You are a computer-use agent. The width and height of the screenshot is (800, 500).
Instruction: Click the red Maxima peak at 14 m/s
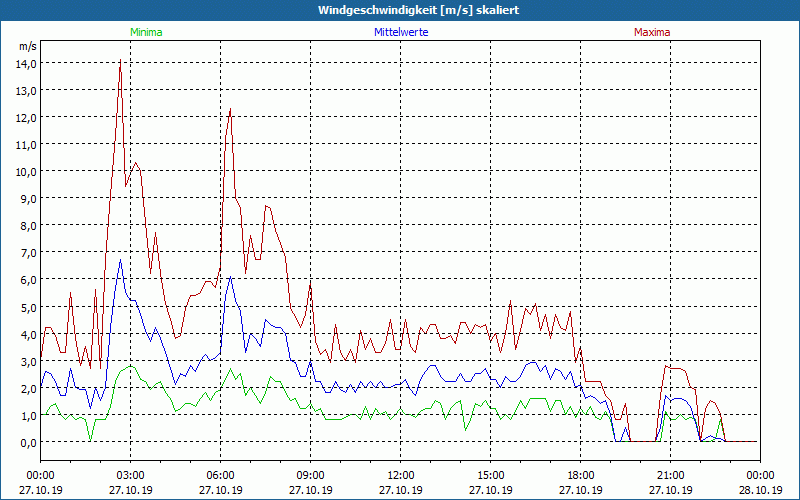click(x=120, y=60)
